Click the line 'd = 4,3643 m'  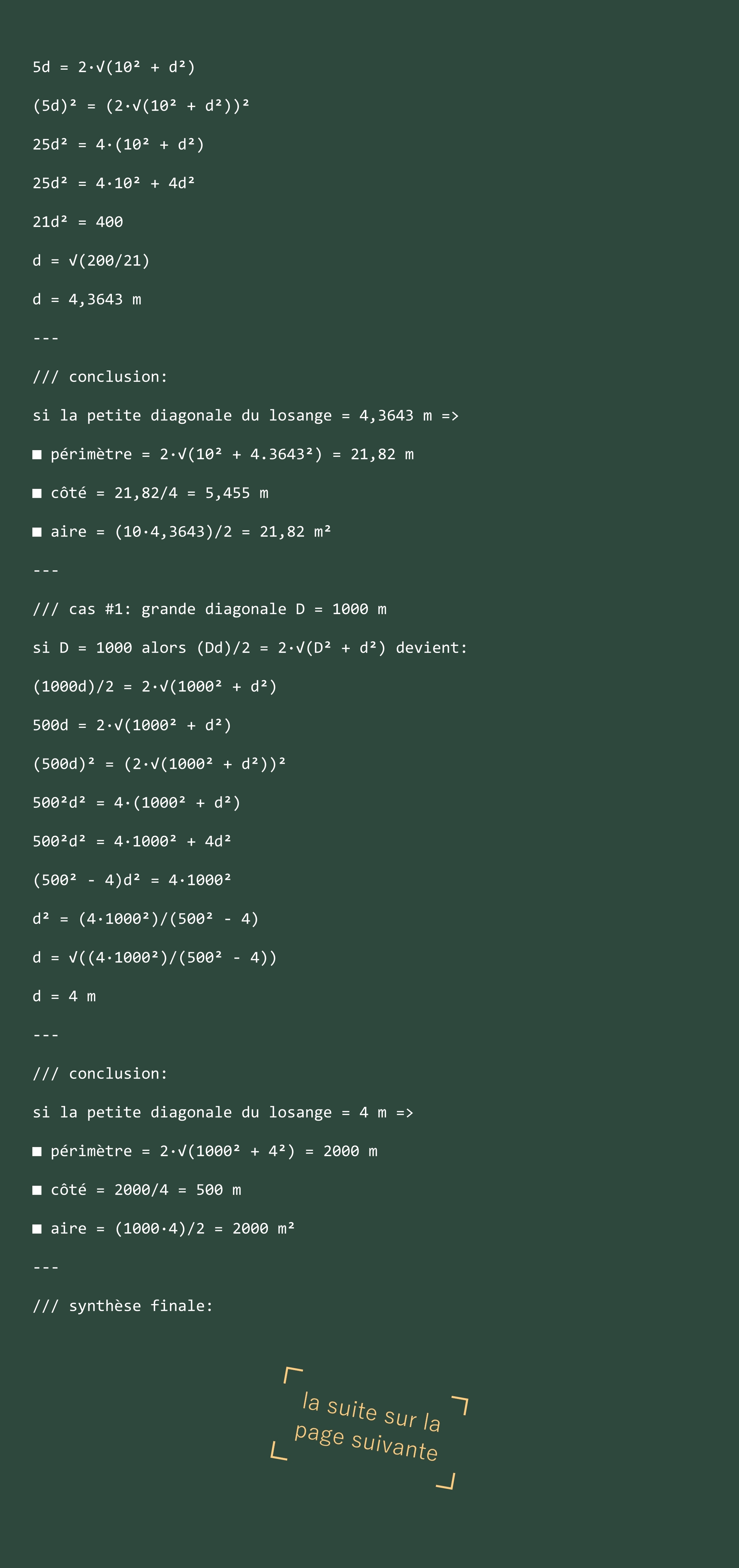(x=87, y=300)
